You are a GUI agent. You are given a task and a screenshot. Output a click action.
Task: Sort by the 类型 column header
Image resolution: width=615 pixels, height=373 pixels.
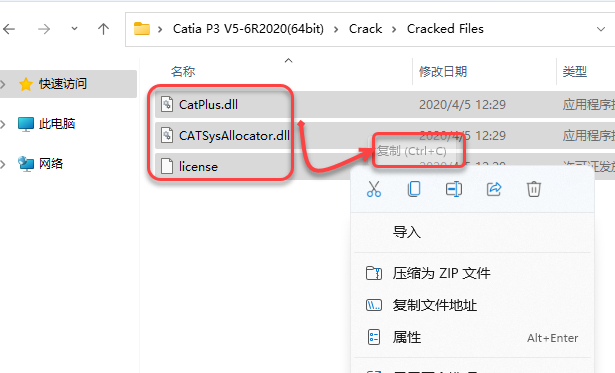pos(575,72)
